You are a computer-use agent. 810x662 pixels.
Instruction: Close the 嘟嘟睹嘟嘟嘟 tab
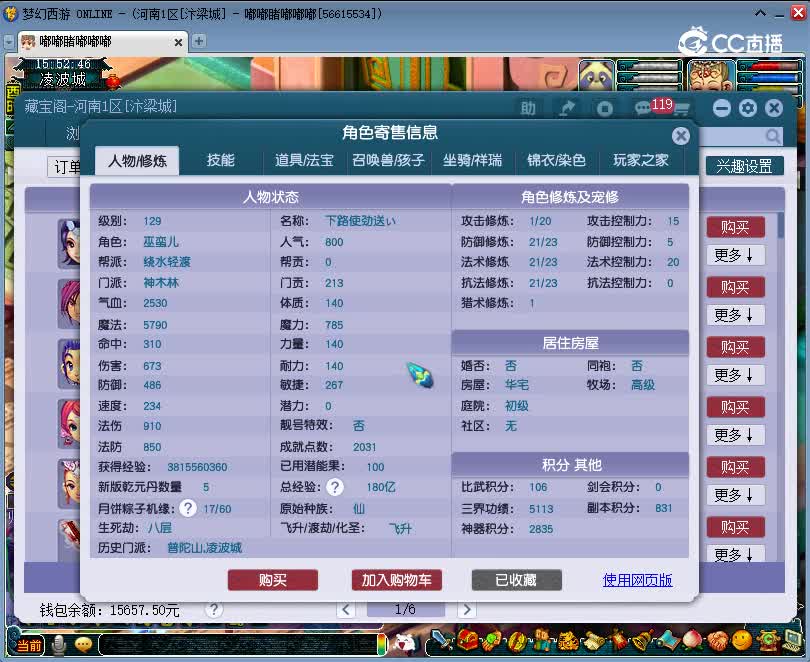[178, 42]
